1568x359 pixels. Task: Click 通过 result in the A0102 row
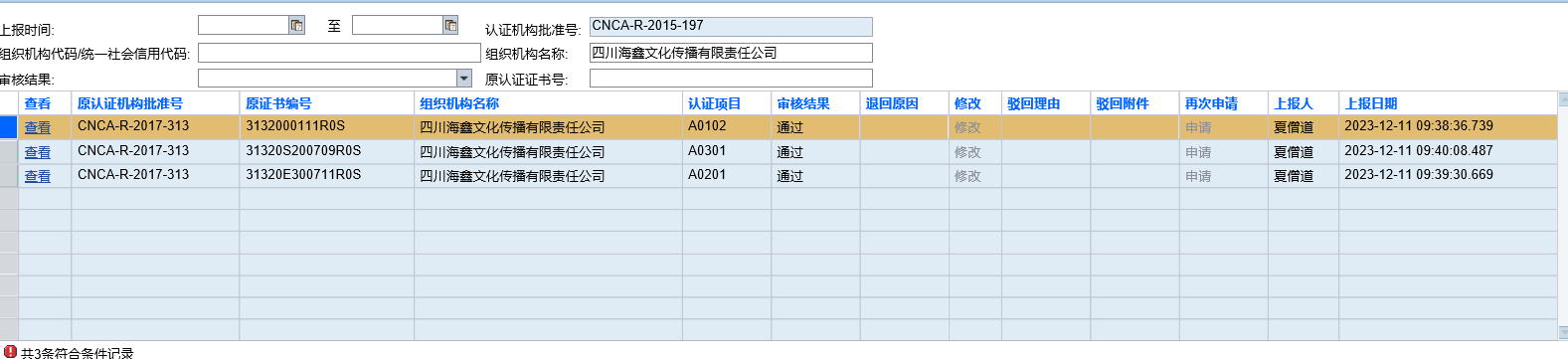790,127
